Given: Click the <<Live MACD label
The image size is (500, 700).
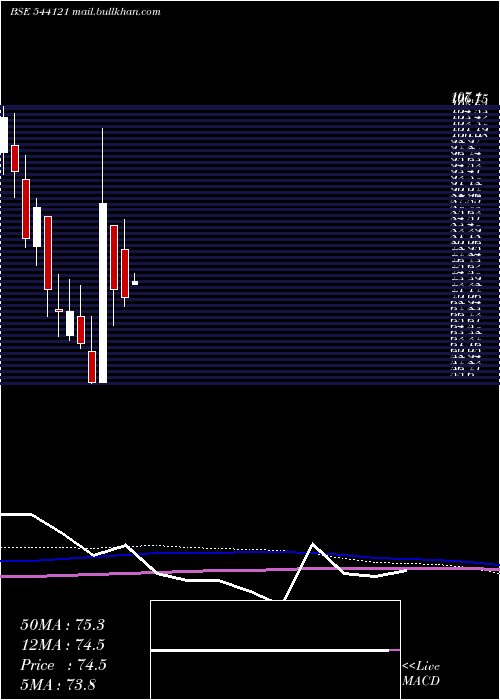Looking at the screenshot, I should (421, 674).
